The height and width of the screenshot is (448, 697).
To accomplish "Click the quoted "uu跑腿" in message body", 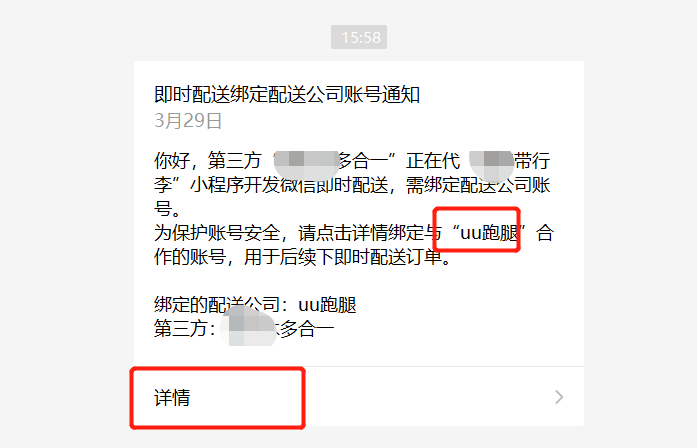I will point(489,232).
